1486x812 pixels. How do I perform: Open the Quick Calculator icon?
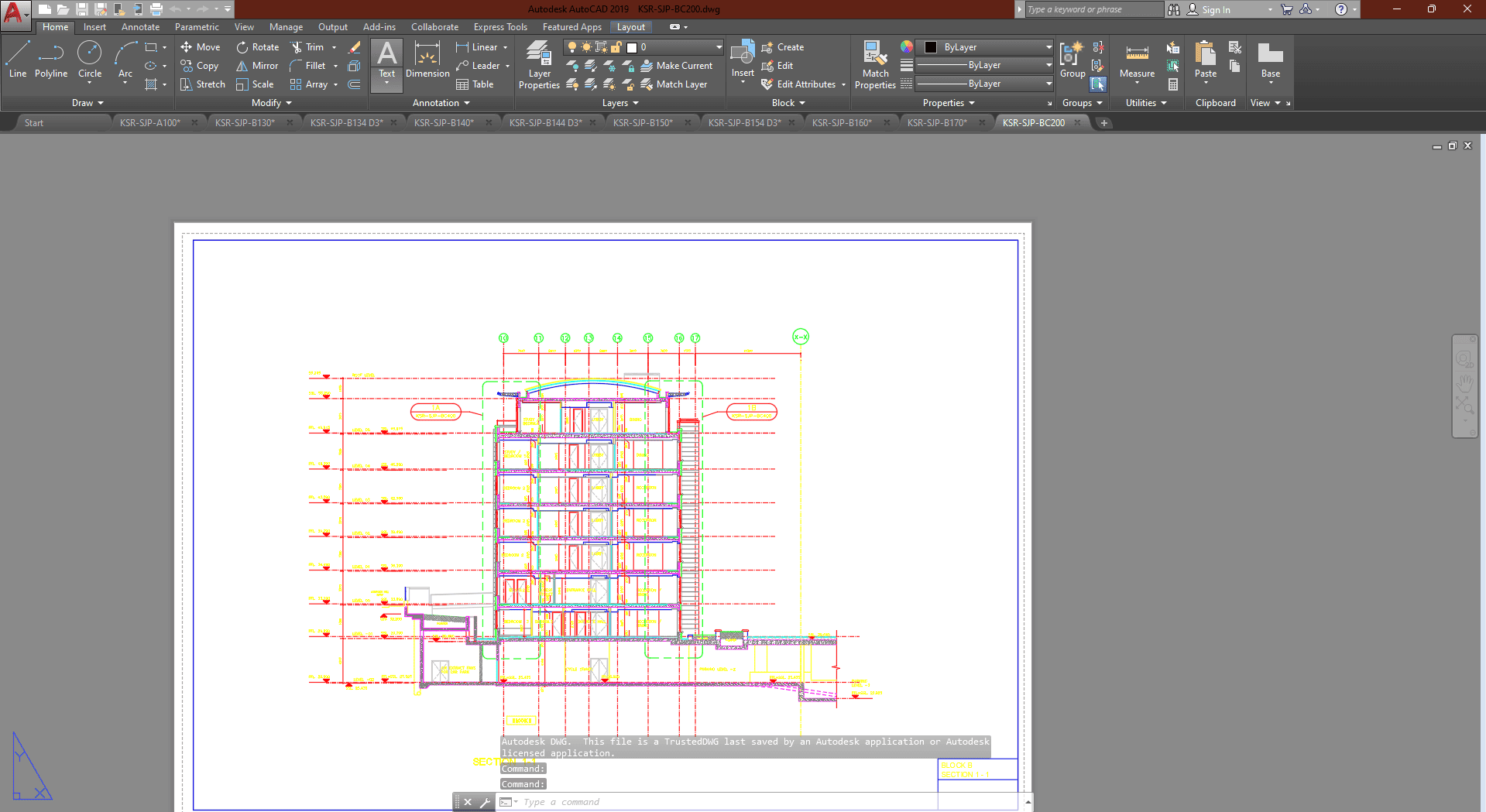pos(1173,84)
